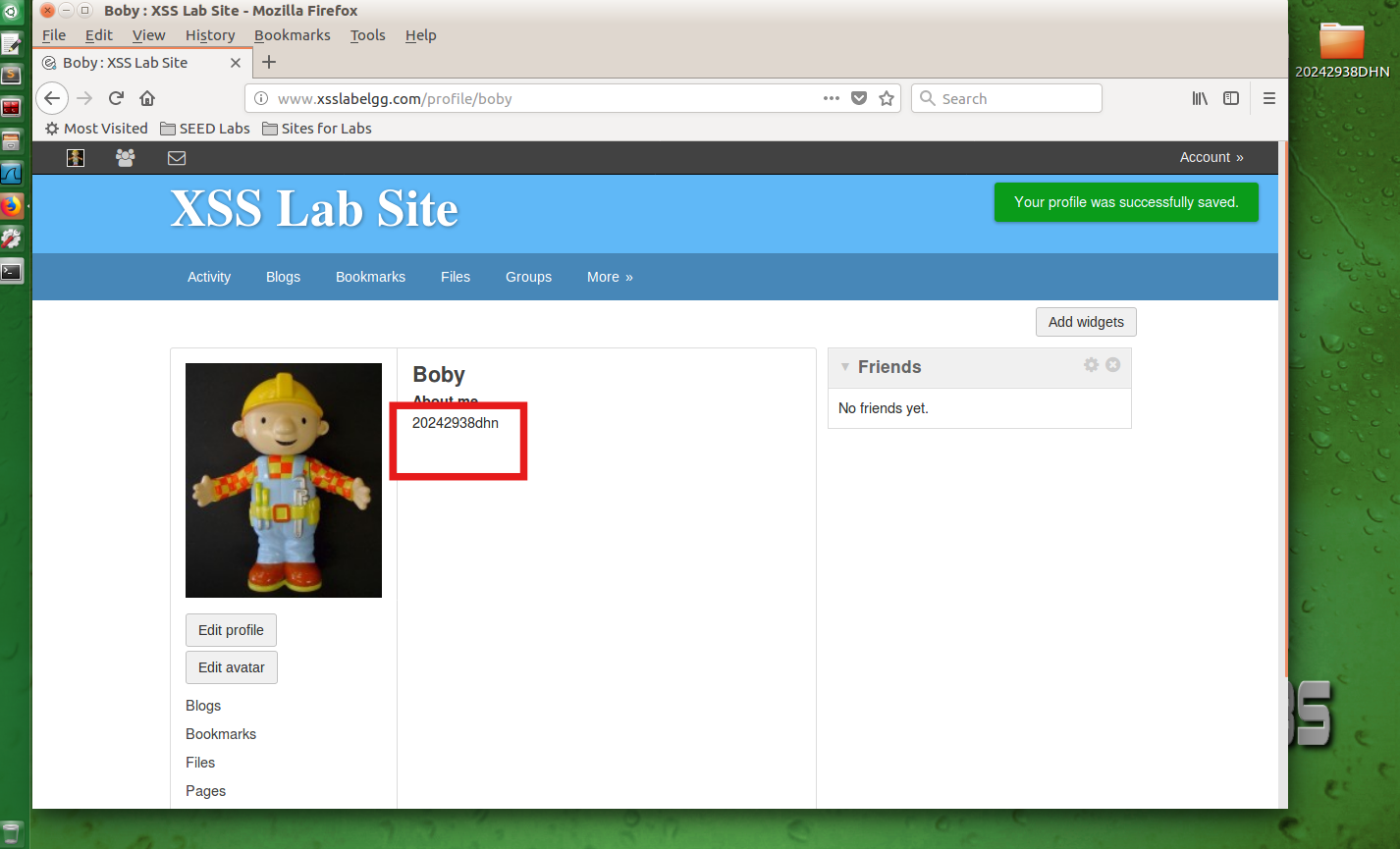1400x849 pixels.
Task: Open the Help menu
Action: coord(420,35)
